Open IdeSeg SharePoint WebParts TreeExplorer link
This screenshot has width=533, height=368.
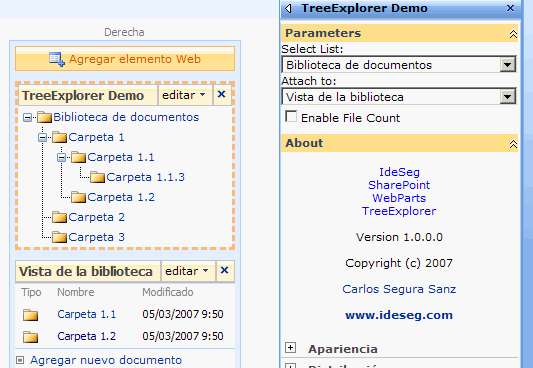click(x=399, y=192)
